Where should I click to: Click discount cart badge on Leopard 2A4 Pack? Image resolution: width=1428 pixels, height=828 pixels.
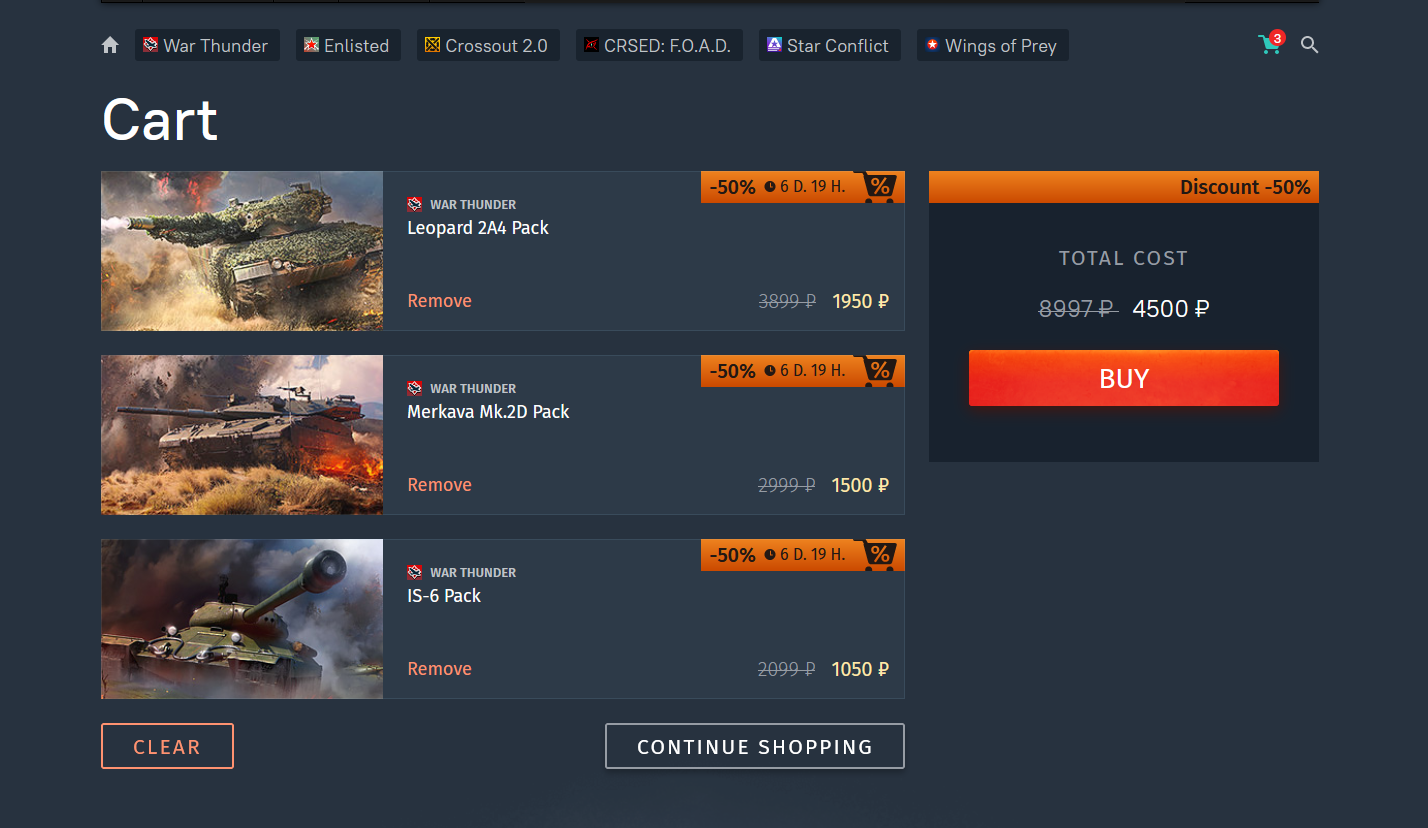pos(879,187)
